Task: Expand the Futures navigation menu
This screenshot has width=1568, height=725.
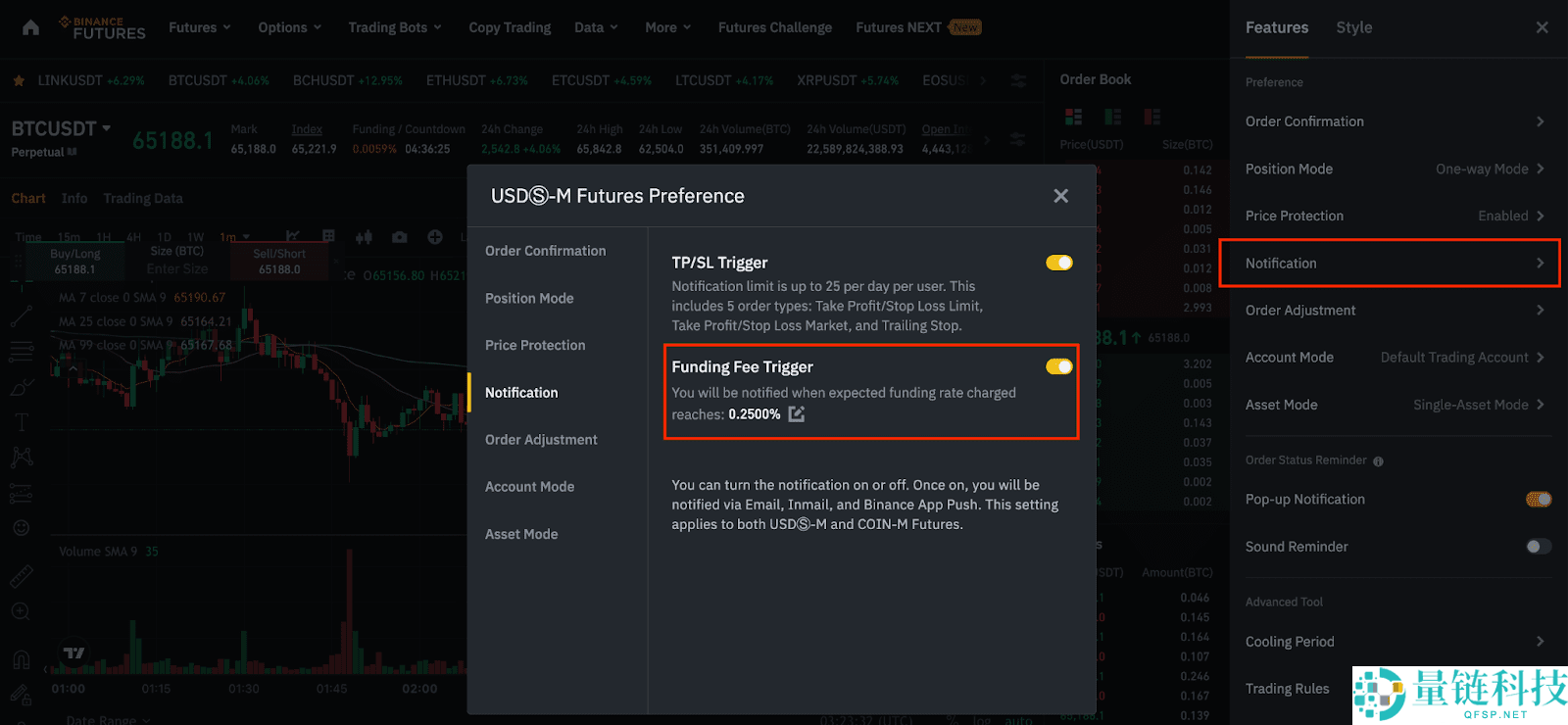Action: pos(199,27)
